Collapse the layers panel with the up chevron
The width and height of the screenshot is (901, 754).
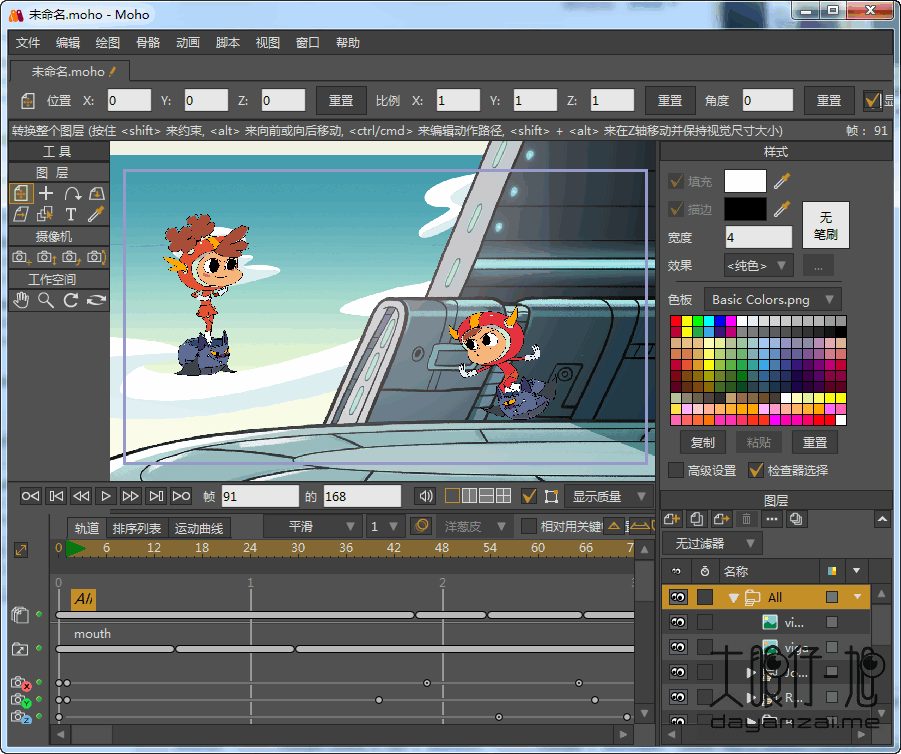(882, 520)
